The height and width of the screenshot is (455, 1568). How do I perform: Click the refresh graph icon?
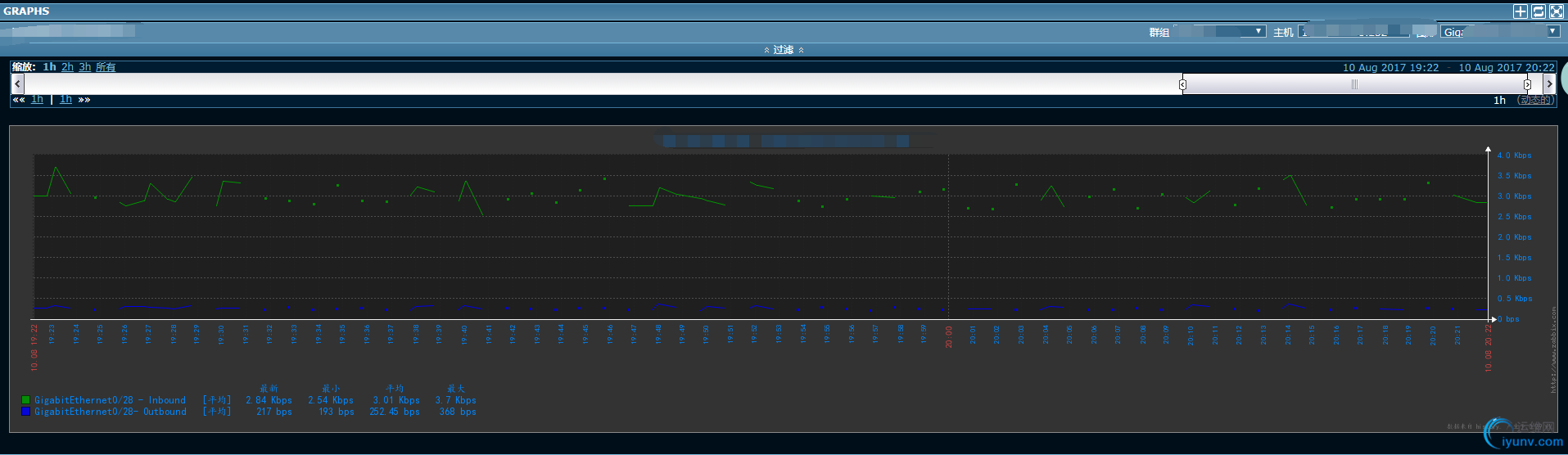[1538, 11]
